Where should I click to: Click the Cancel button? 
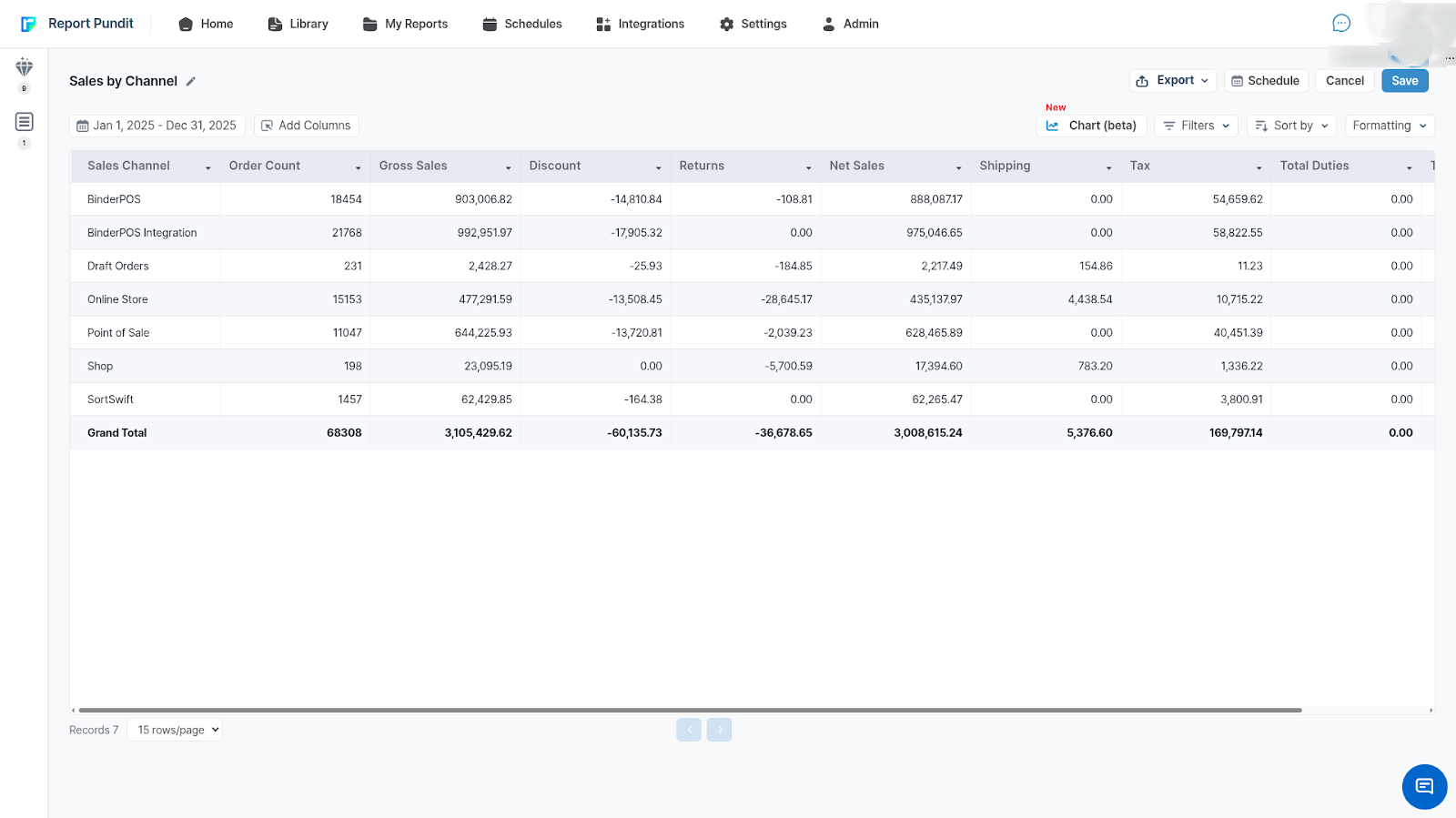pyautogui.click(x=1345, y=81)
